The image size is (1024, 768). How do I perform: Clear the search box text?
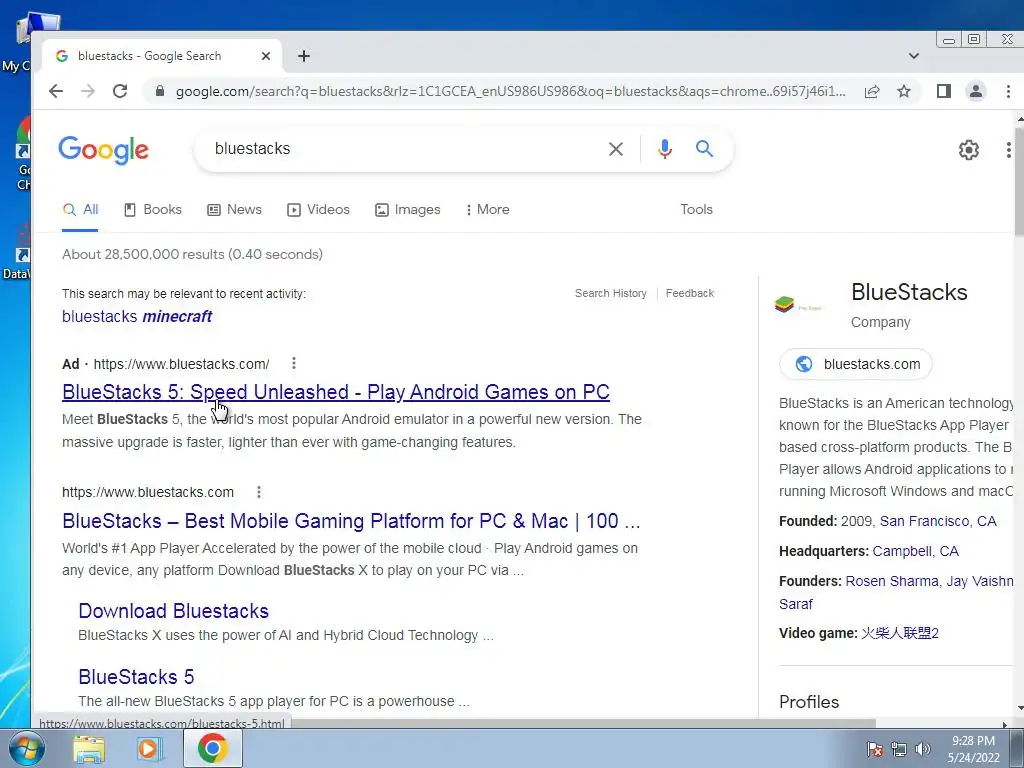[615, 149]
